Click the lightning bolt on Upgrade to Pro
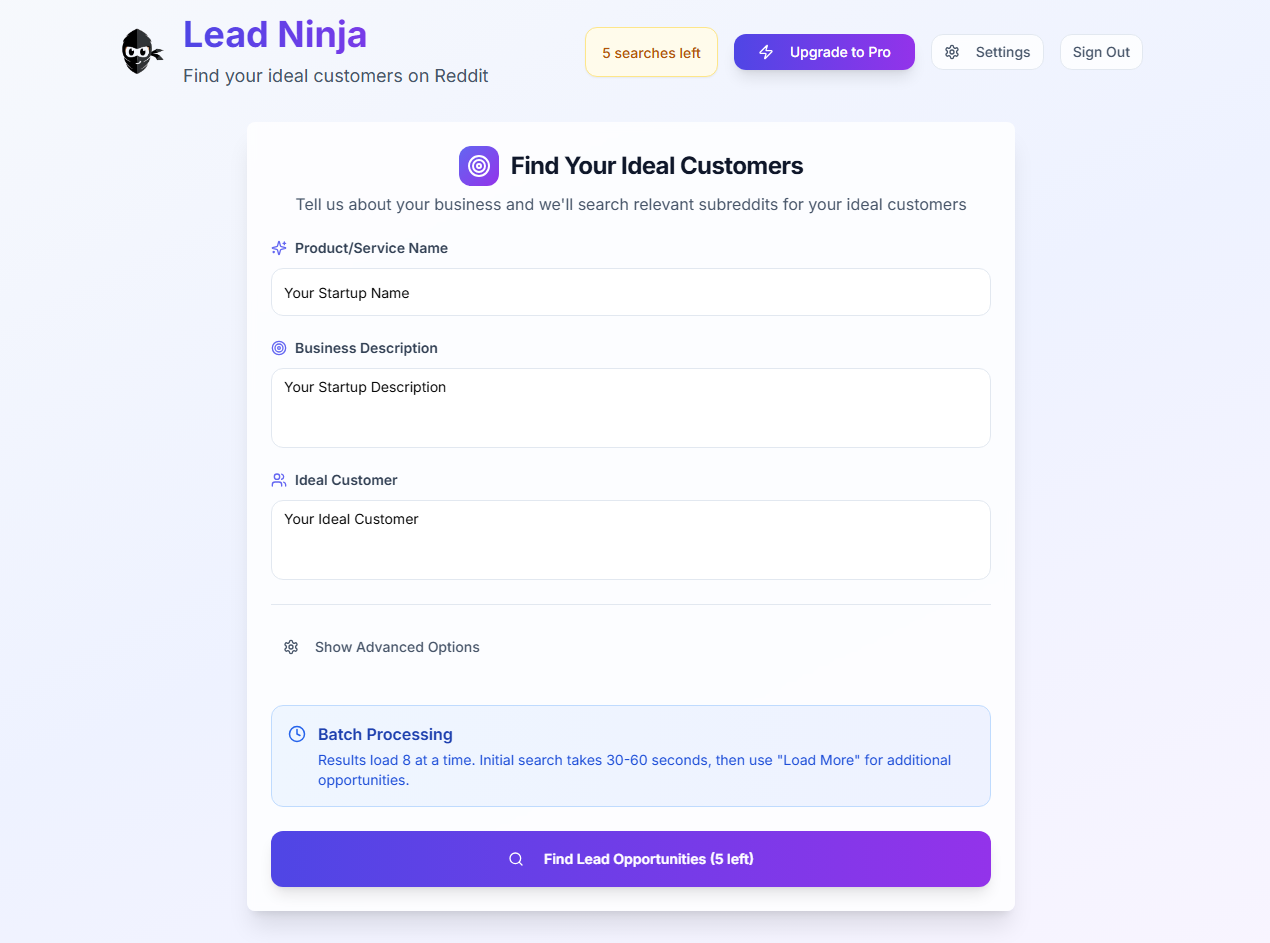The width and height of the screenshot is (1270, 943). (x=765, y=51)
